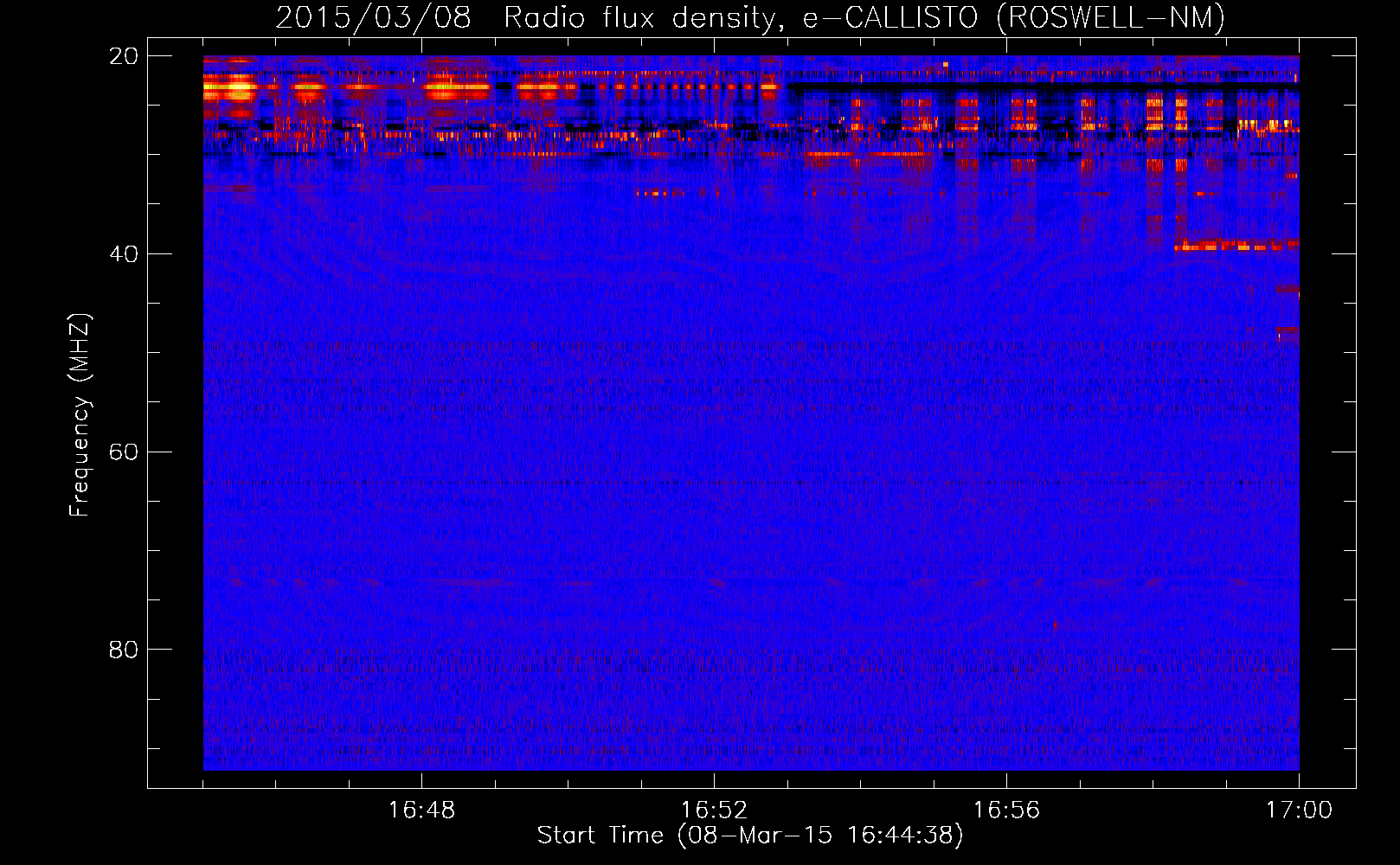1400x865 pixels.
Task: Click the 'Start Time (08-Mar-15 16:44:38)' label
Action: (x=750, y=836)
